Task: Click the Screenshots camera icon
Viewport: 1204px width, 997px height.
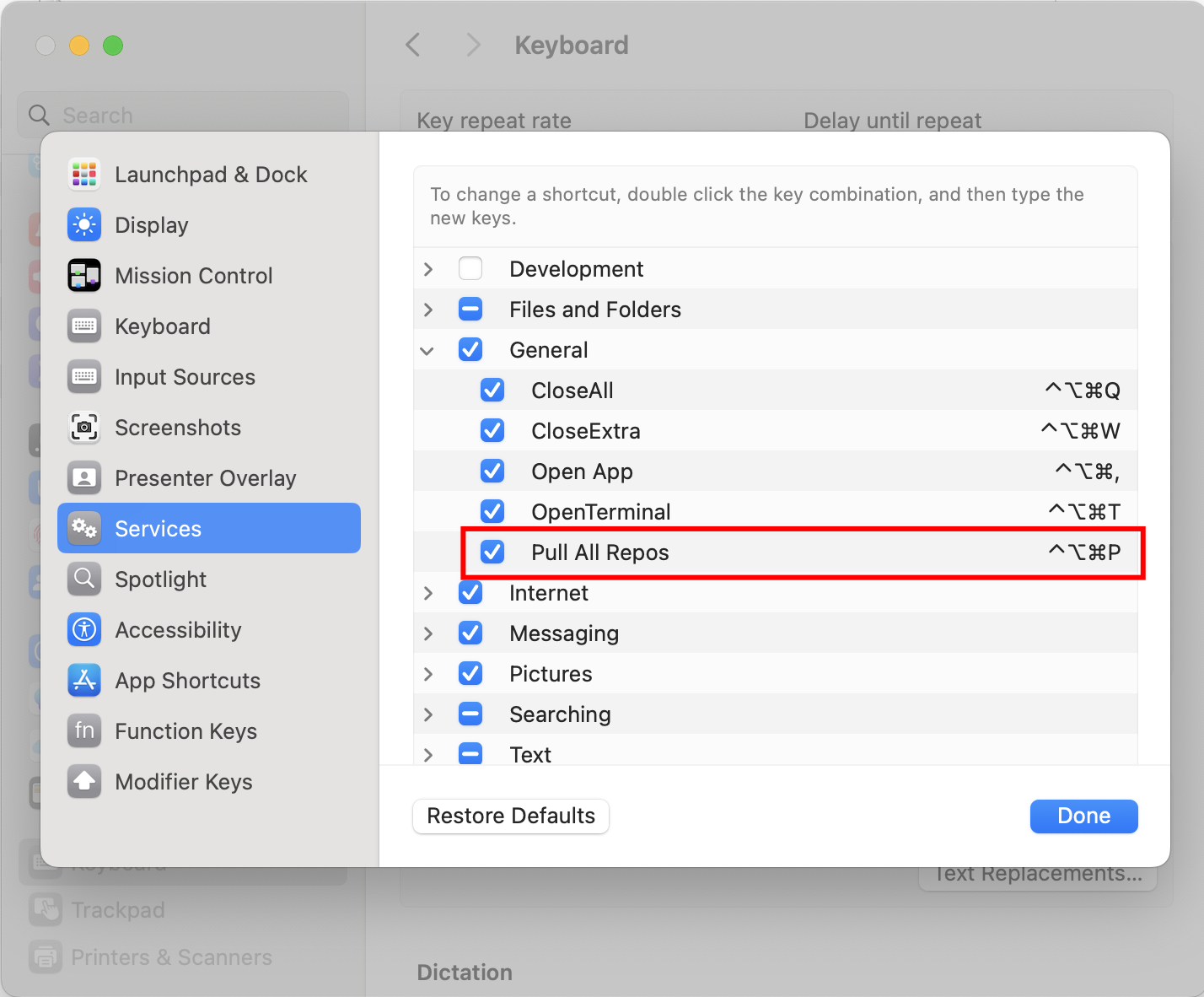Action: 84,428
